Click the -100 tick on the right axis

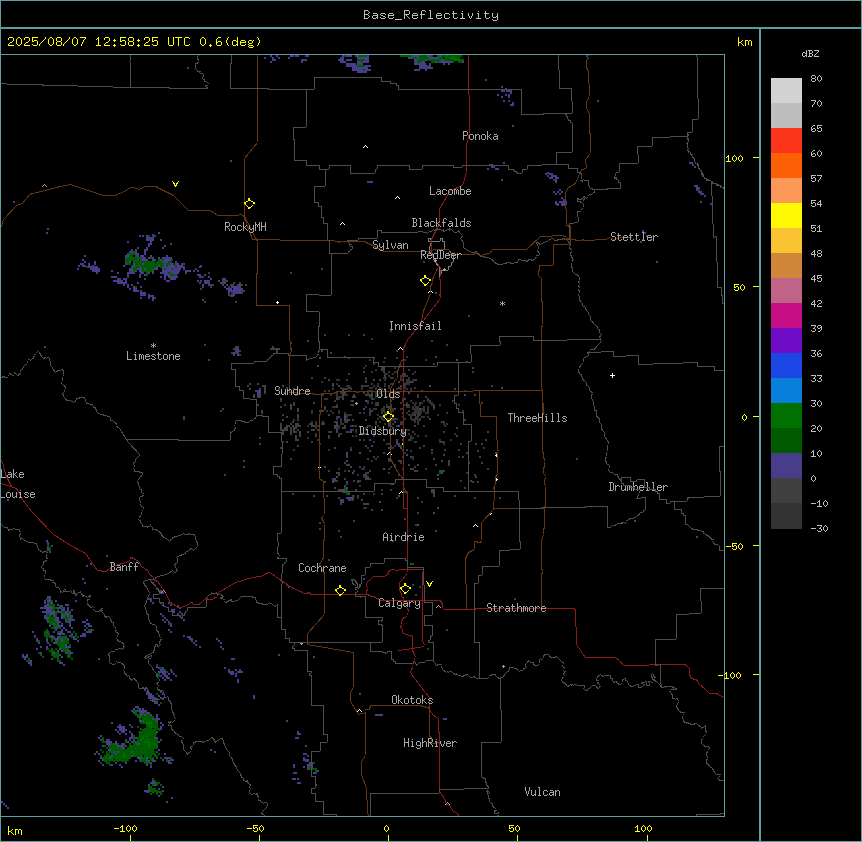click(x=731, y=675)
